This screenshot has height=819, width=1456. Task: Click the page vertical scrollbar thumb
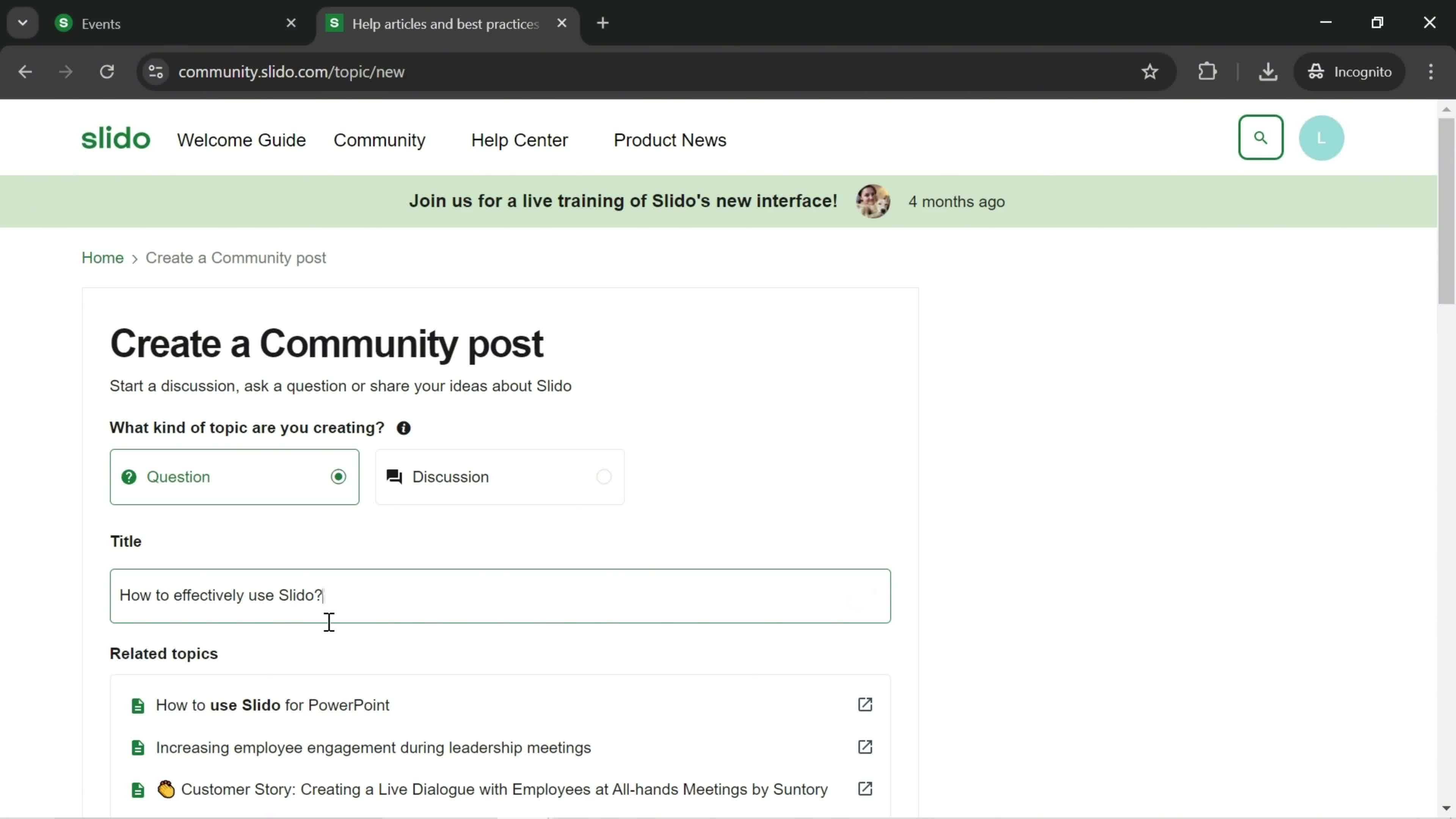coord(1447,211)
